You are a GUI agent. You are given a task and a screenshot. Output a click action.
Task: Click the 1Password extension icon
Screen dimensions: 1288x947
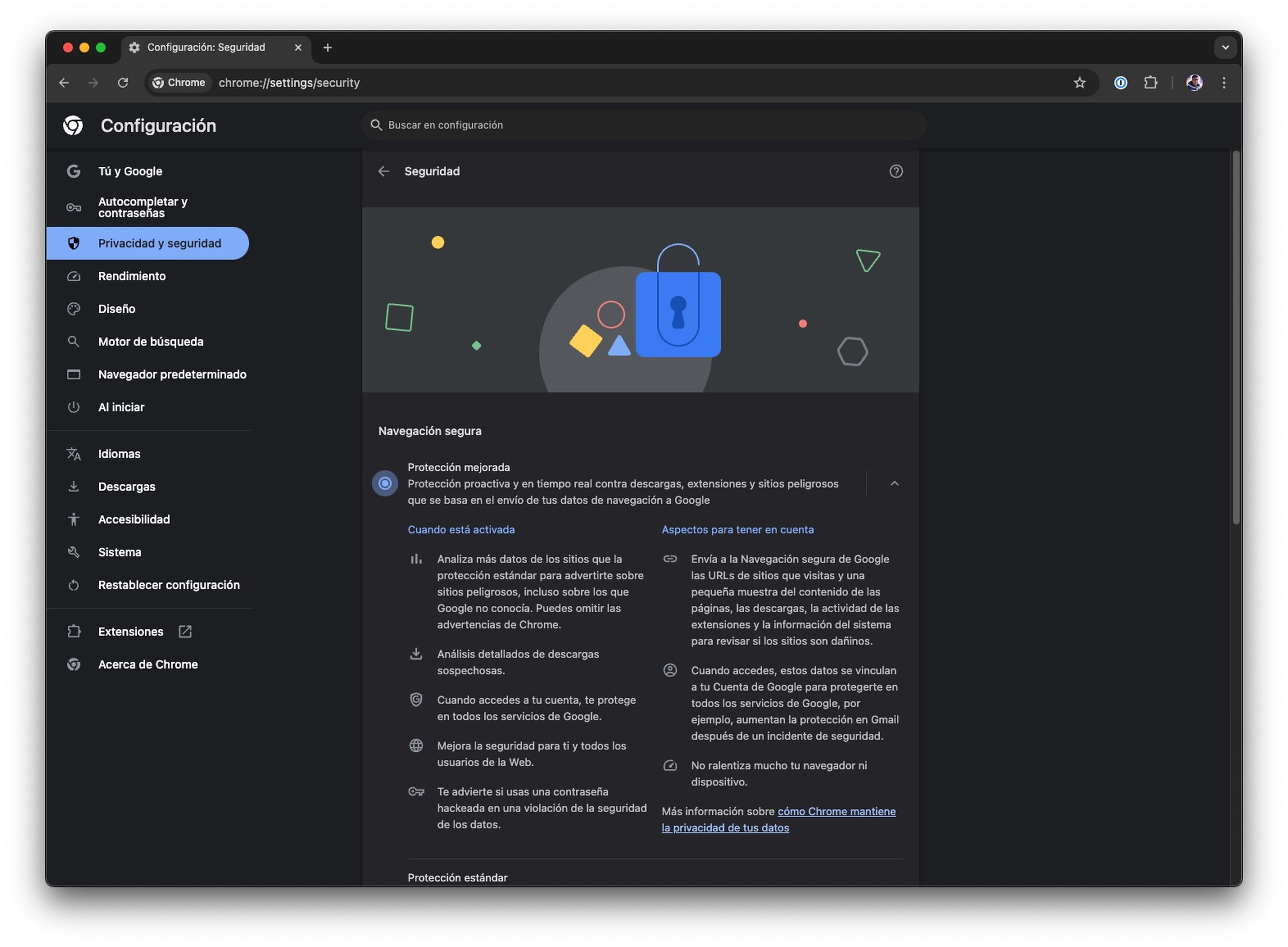tap(1120, 82)
